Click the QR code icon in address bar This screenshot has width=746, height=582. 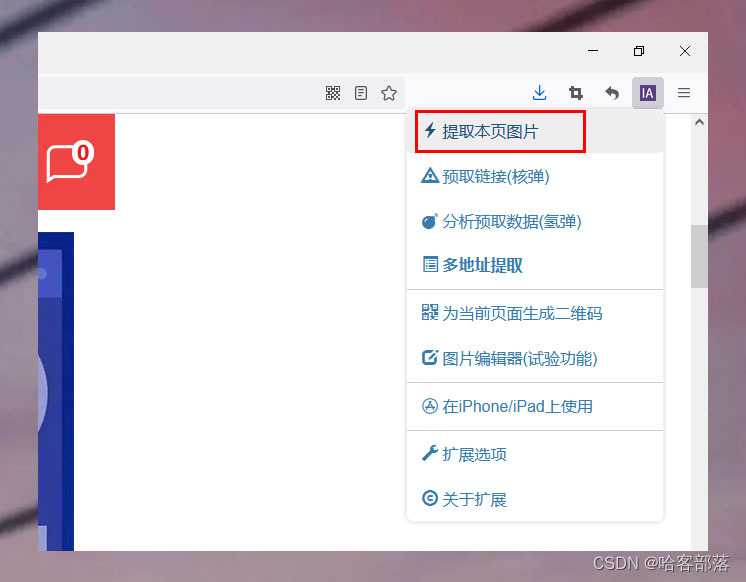pyautogui.click(x=333, y=93)
